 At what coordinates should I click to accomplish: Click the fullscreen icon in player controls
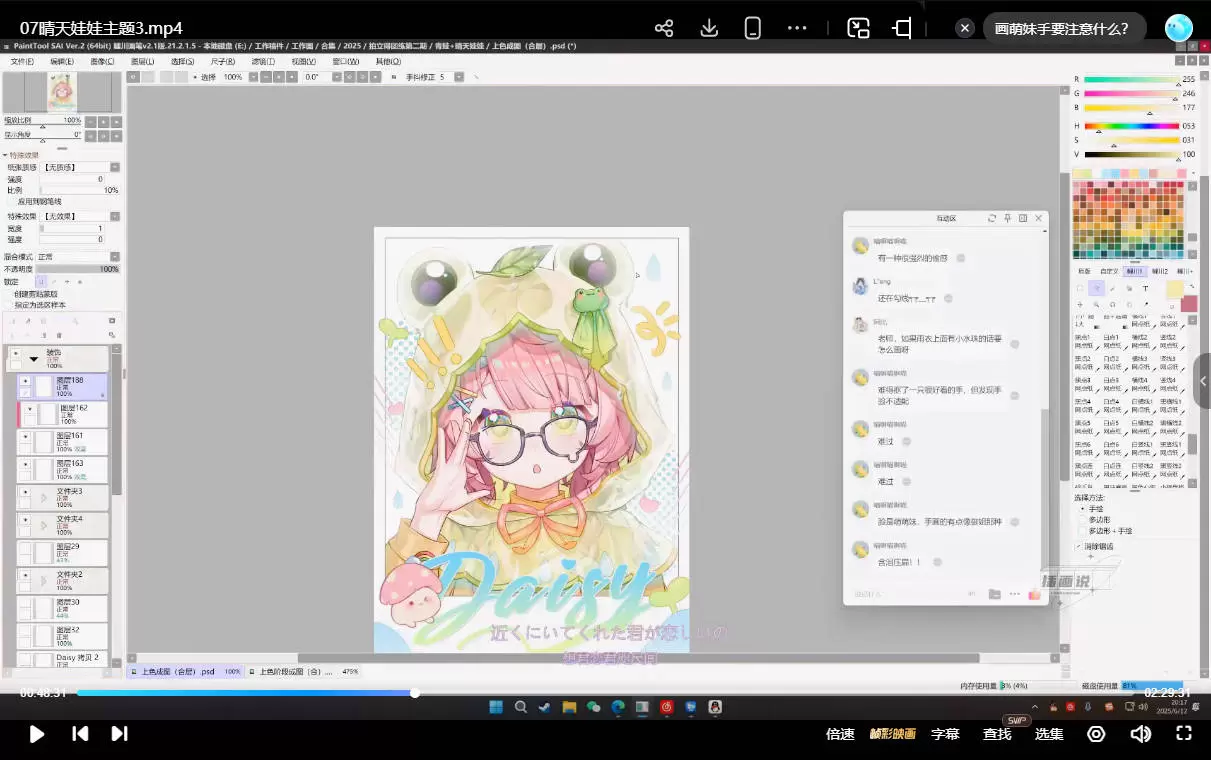(1184, 734)
